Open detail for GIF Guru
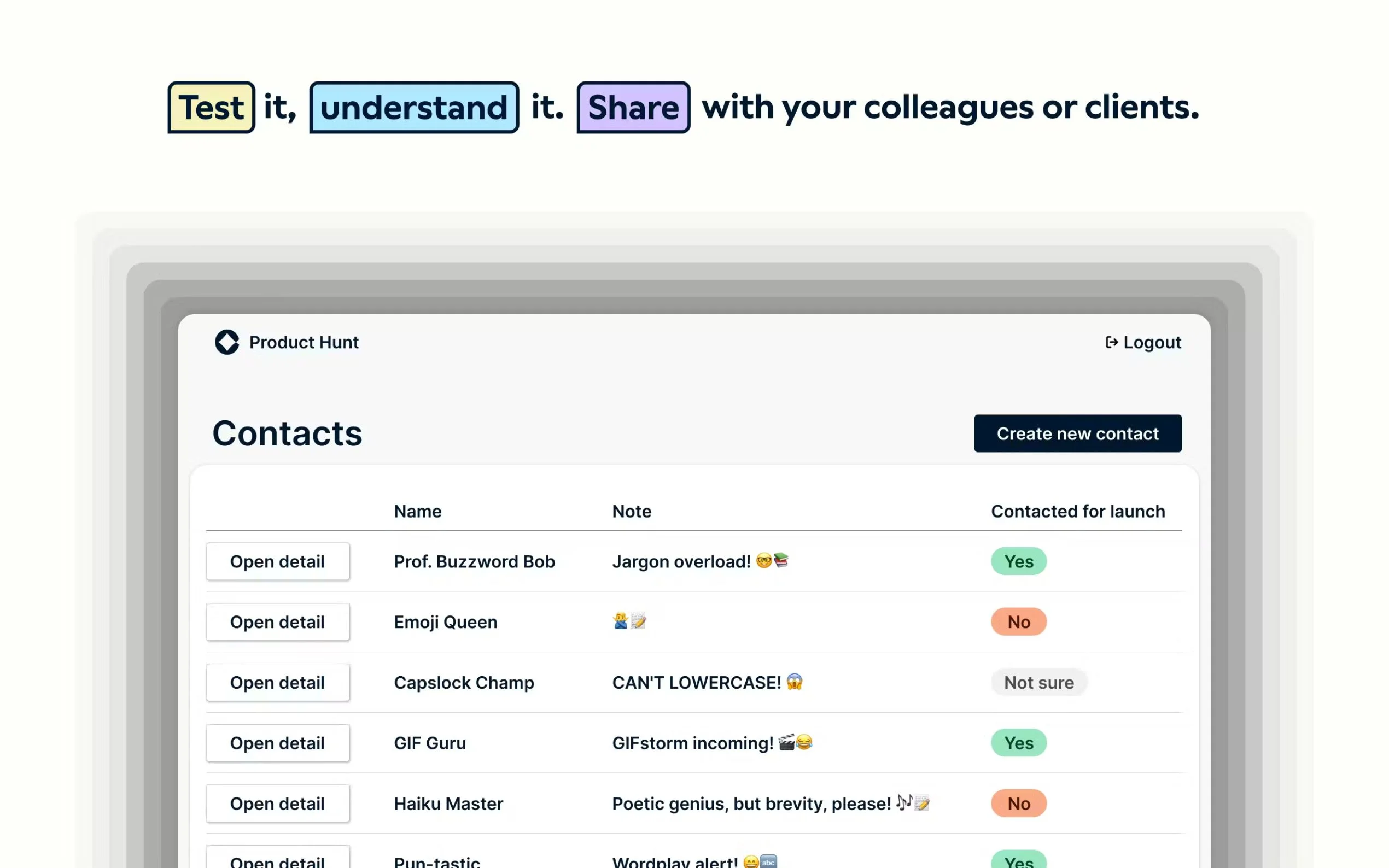 pyautogui.click(x=277, y=743)
